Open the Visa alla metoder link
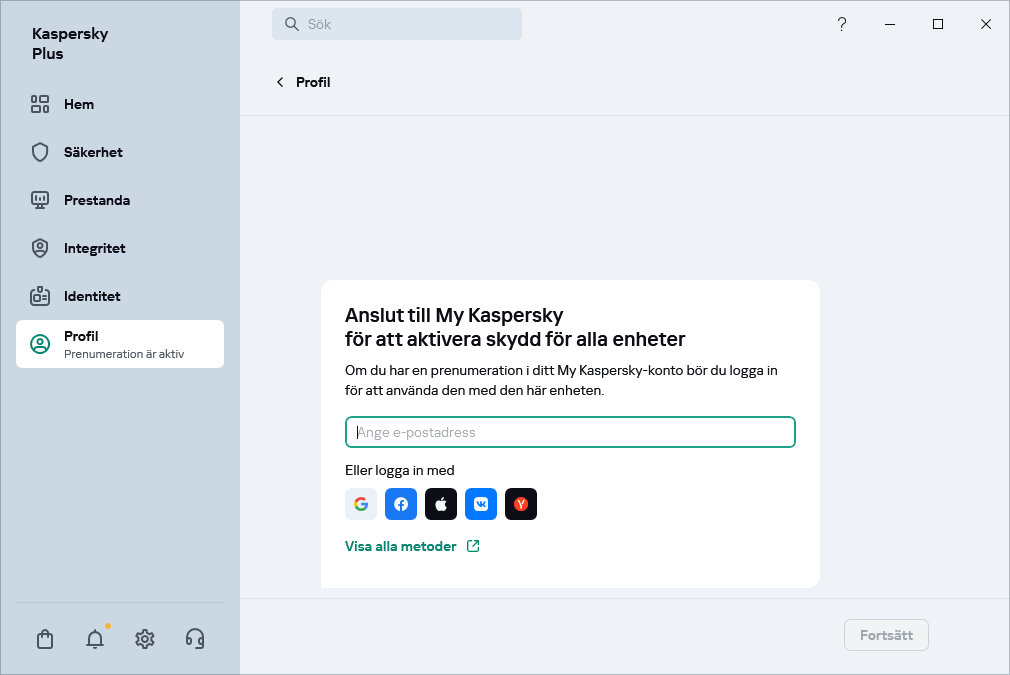The height and width of the screenshot is (675, 1010). (401, 546)
